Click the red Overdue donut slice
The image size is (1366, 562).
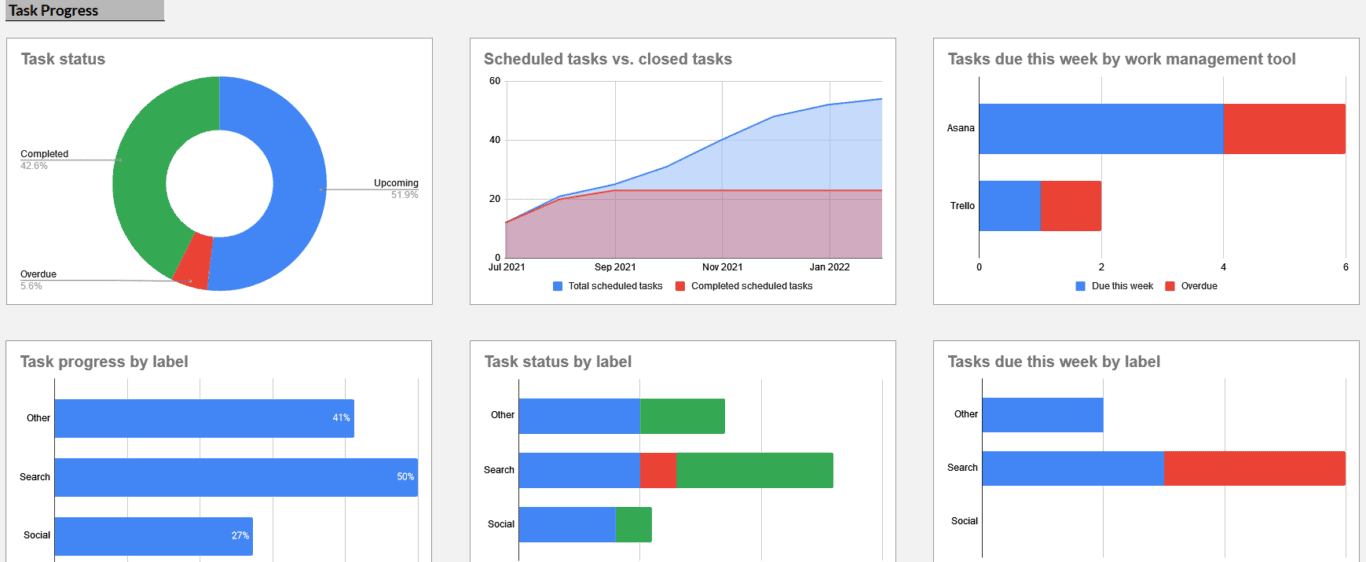[x=192, y=269]
